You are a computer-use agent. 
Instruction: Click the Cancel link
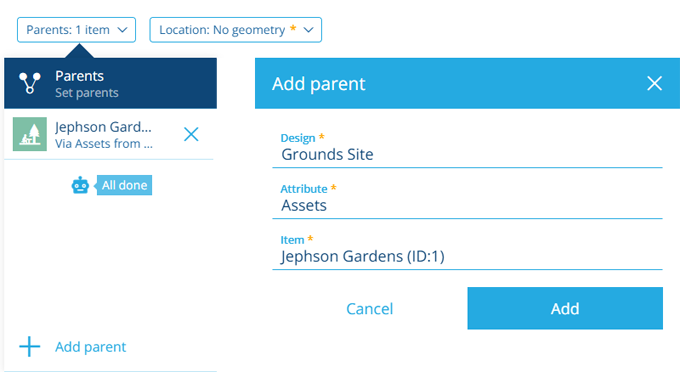tap(369, 309)
